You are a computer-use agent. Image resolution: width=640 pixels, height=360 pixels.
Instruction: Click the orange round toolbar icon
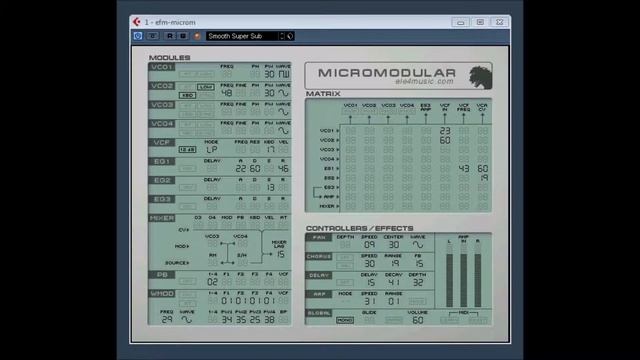click(197, 36)
